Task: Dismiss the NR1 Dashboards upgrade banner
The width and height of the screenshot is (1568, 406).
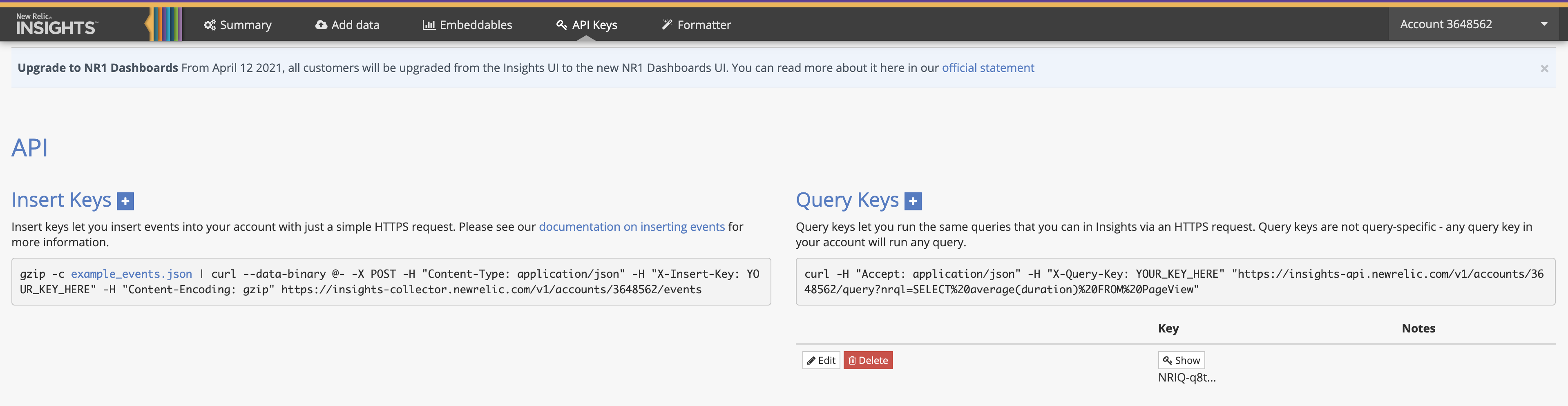Action: pos(1543,68)
